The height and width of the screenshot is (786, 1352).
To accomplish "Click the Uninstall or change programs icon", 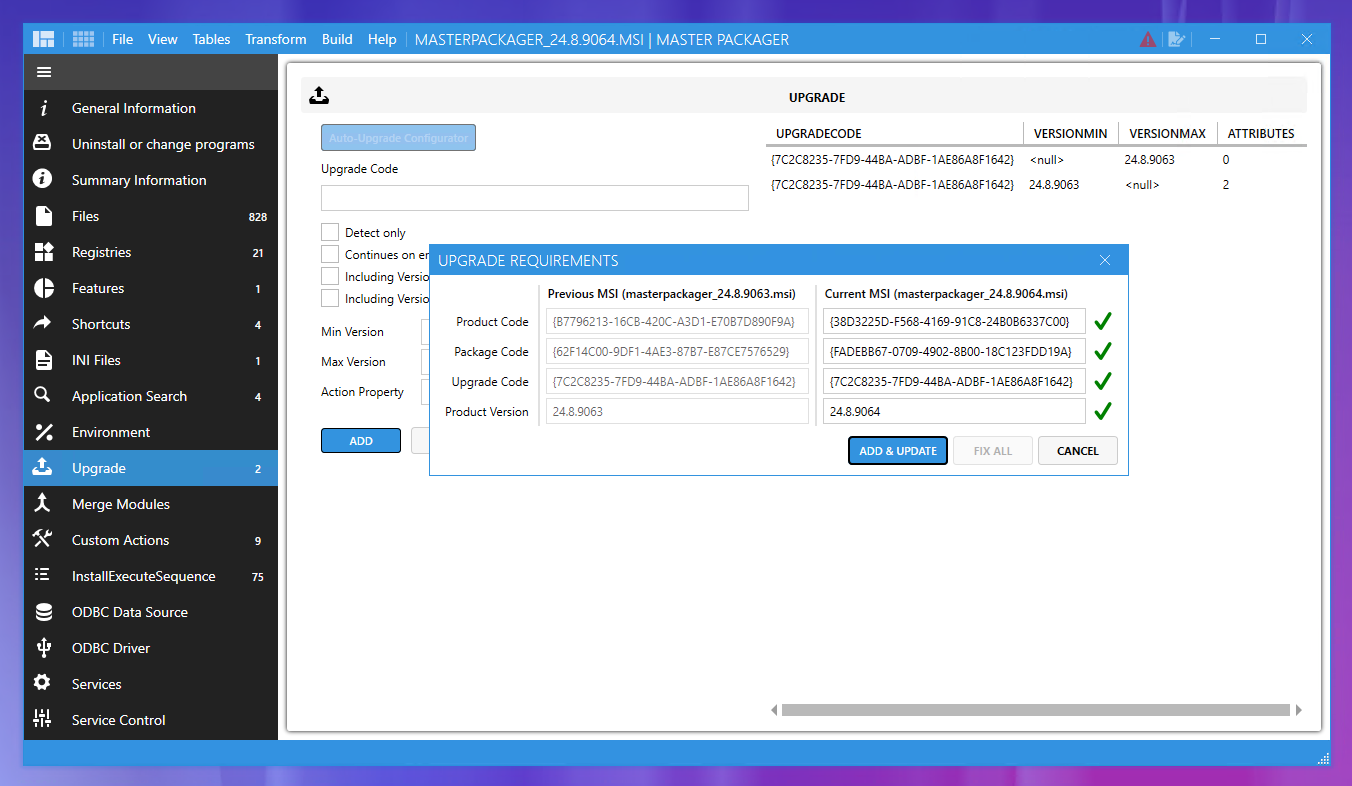I will (x=43, y=144).
